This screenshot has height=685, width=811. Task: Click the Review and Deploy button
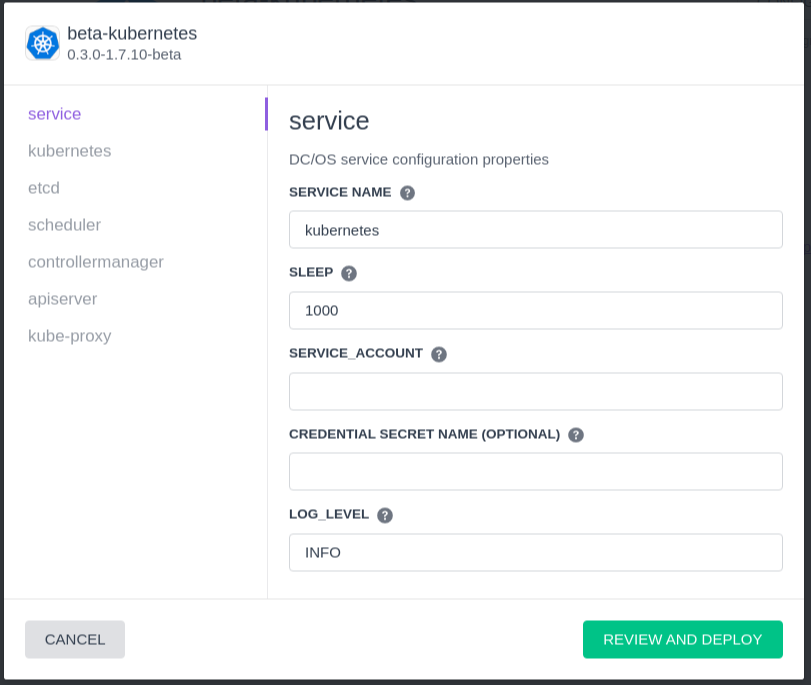pyautogui.click(x=682, y=639)
